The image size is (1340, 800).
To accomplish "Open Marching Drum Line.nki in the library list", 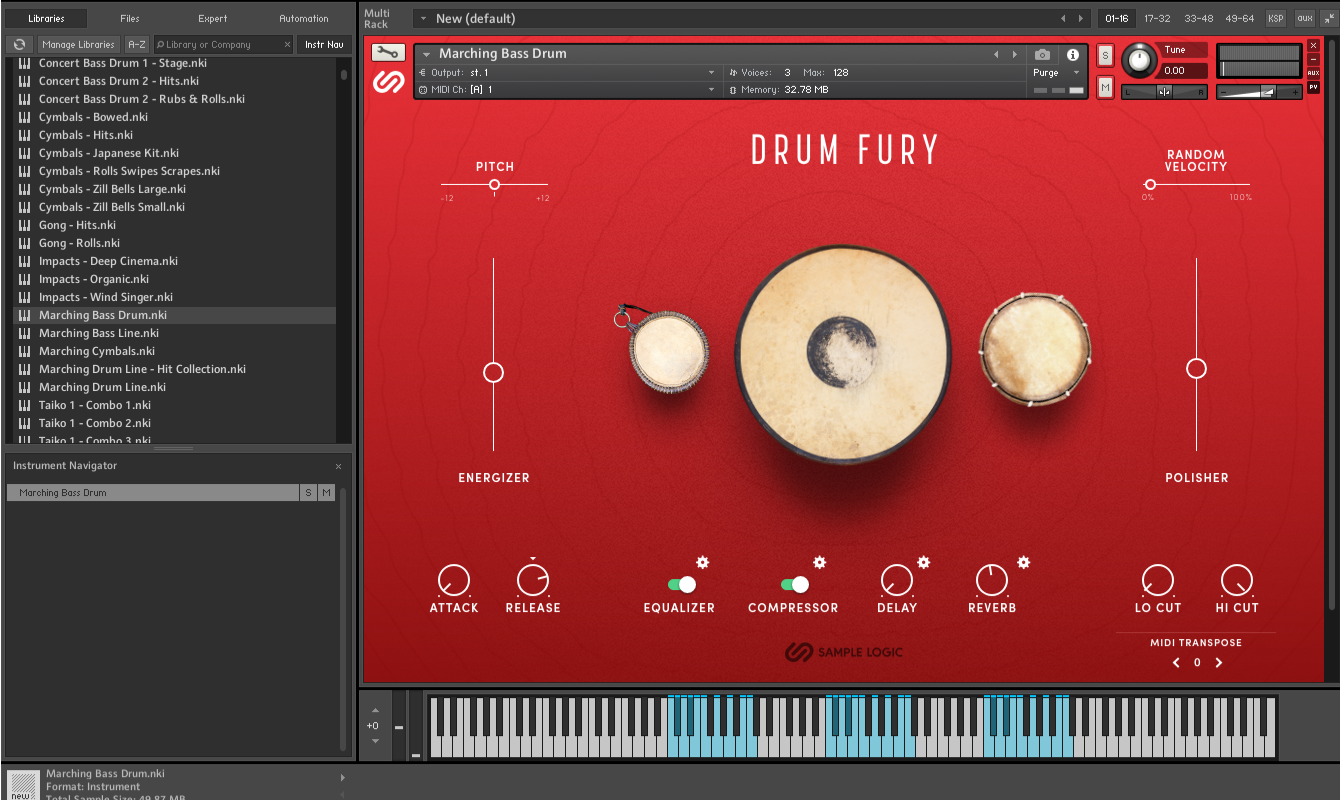I will point(102,387).
